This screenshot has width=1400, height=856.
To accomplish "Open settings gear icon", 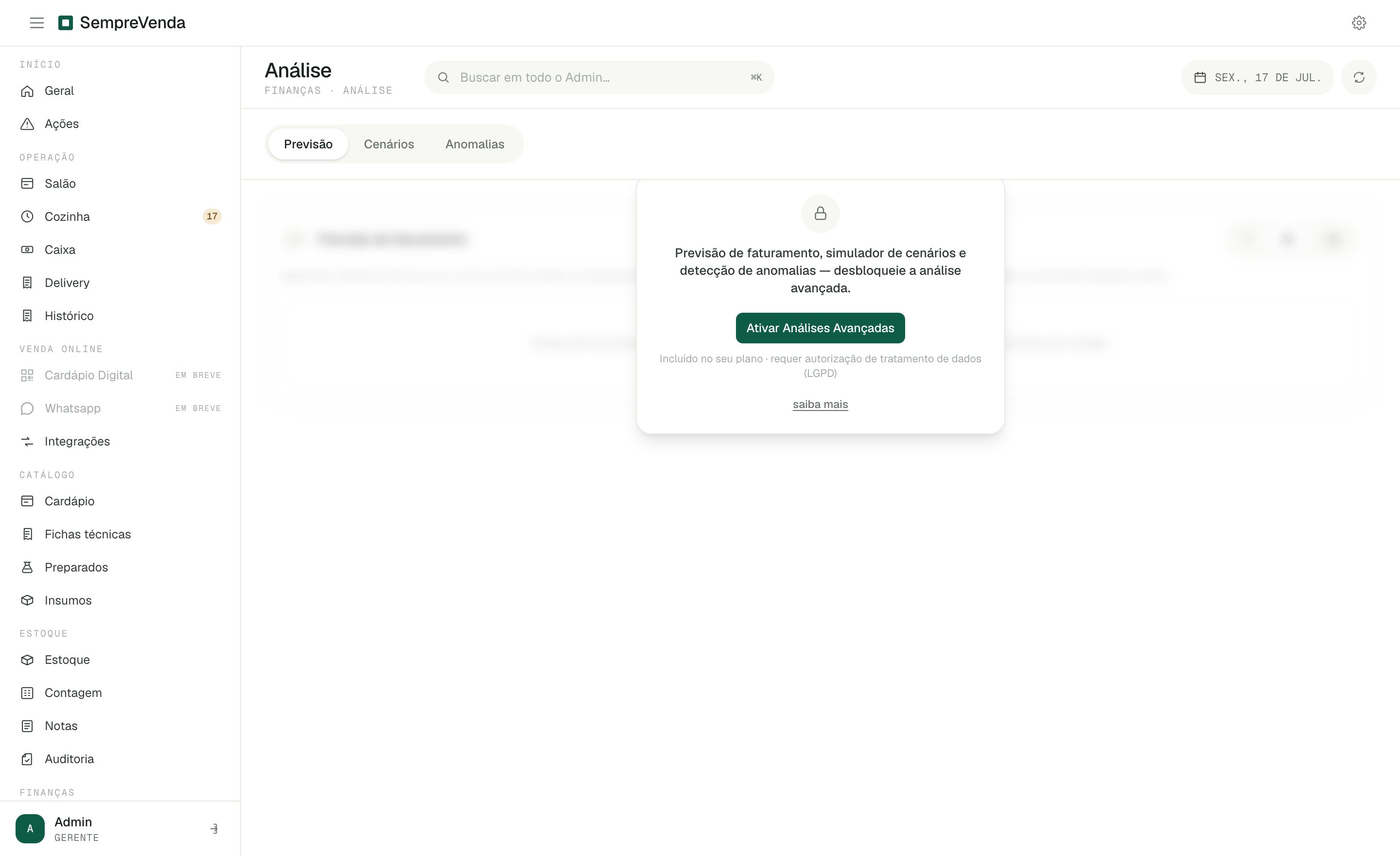I will tap(1359, 23).
